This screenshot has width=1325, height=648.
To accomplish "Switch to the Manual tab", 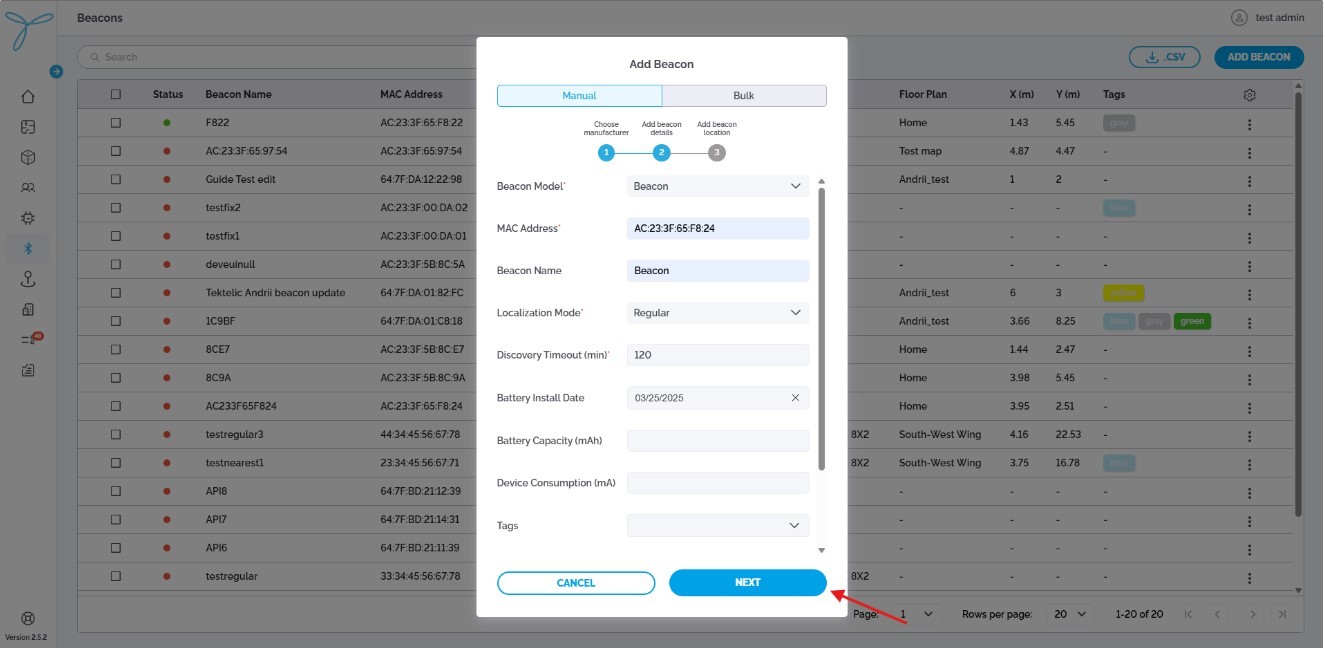I will point(580,96).
